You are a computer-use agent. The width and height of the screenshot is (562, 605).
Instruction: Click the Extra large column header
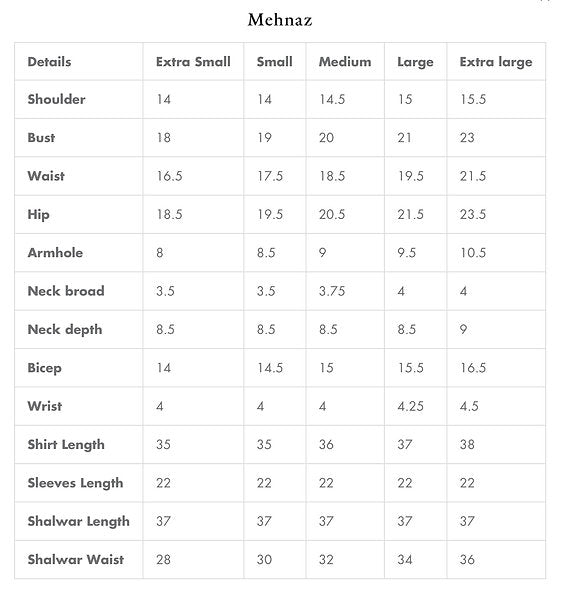[496, 62]
